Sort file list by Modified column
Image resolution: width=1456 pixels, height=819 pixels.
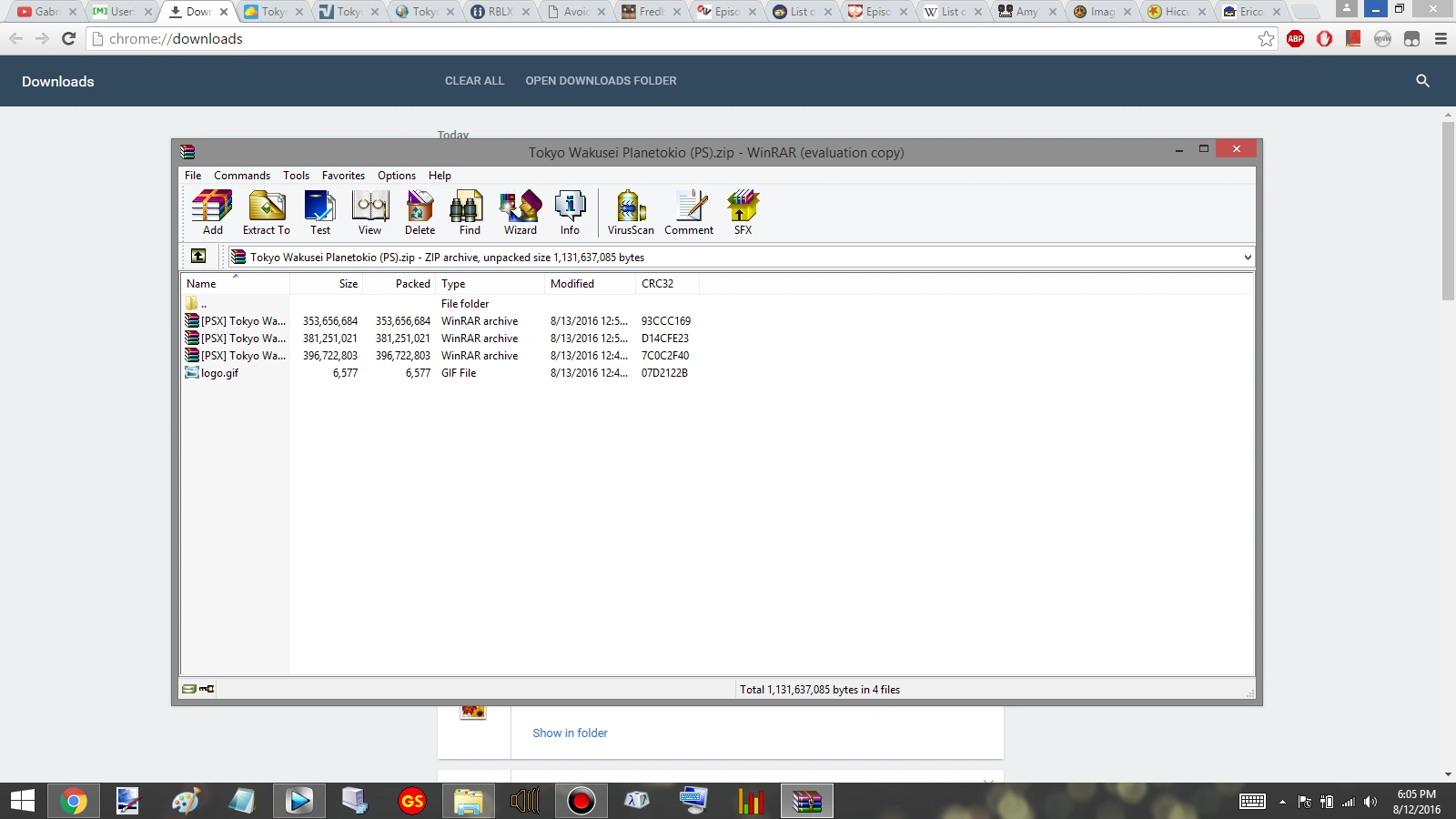coord(590,284)
